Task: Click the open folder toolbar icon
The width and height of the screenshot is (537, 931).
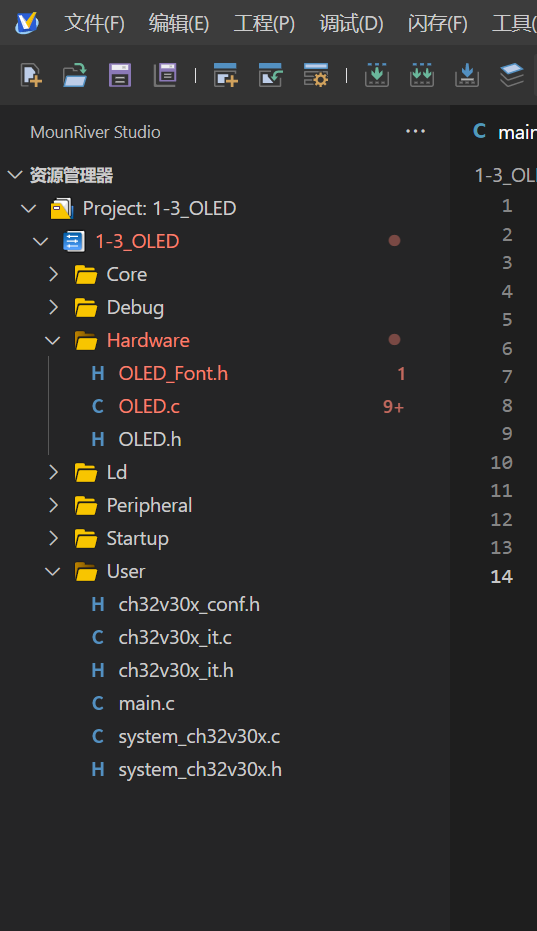Action: tap(75, 75)
